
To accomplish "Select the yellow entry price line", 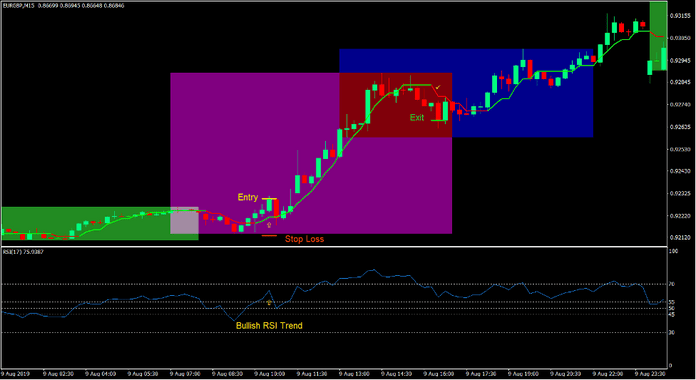I will (x=269, y=198).
